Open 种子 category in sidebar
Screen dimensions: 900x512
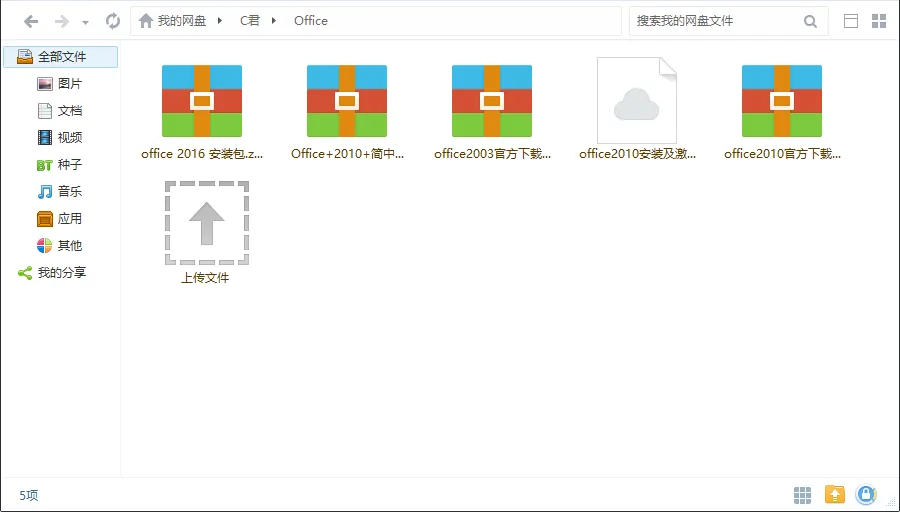[61, 165]
